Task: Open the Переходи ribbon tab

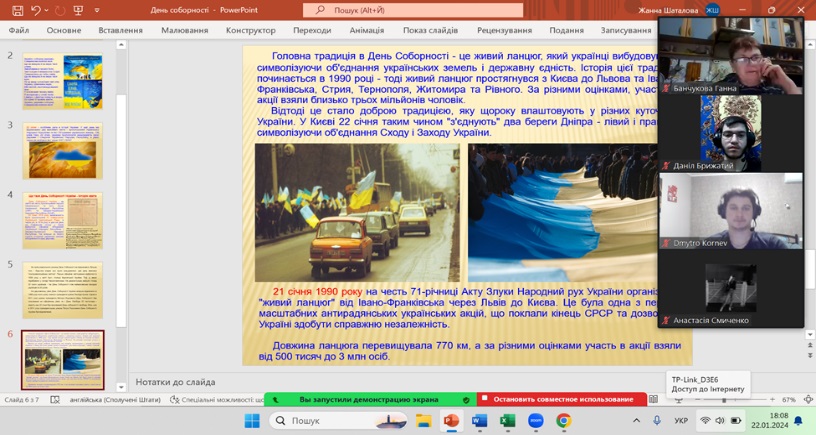Action: 312,30
